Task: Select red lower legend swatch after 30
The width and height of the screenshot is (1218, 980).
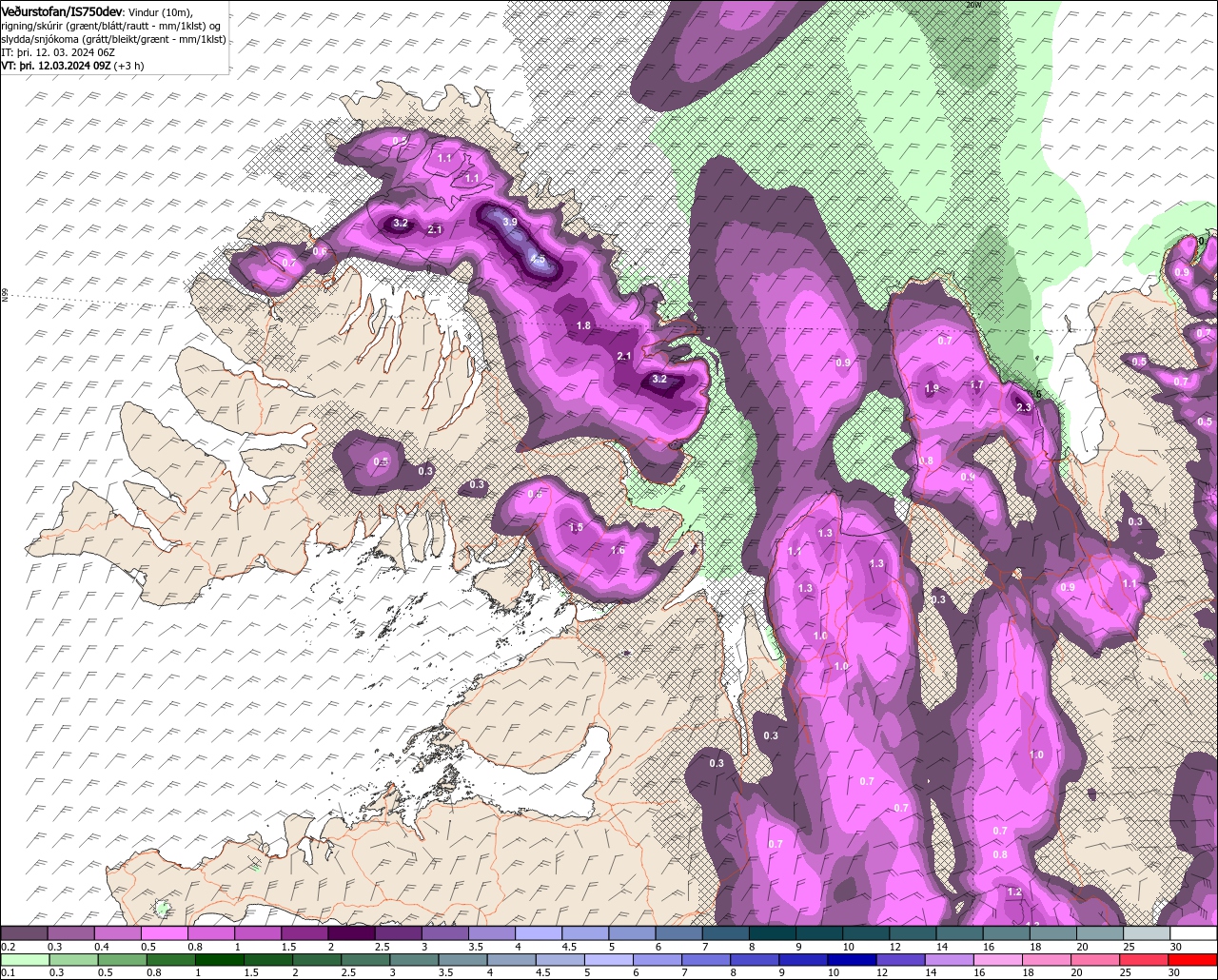Action: [1194, 959]
